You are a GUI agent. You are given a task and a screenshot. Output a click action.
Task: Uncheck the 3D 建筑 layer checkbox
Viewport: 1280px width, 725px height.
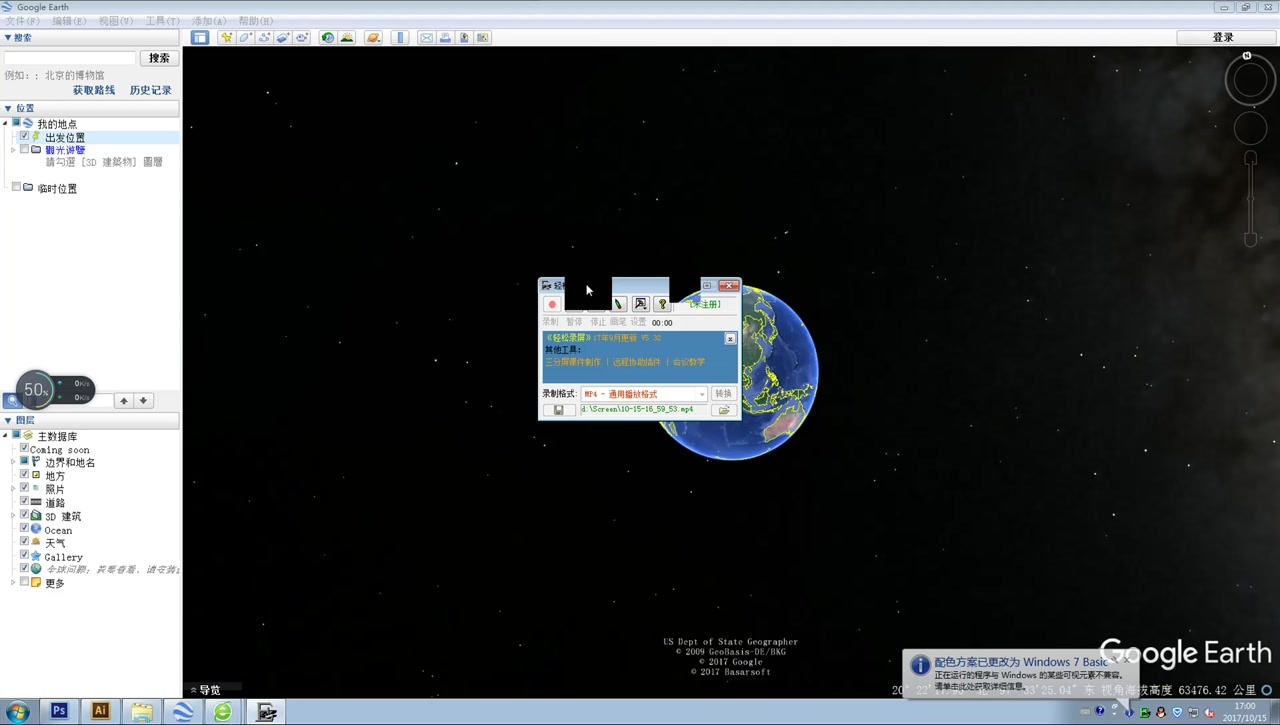pyautogui.click(x=24, y=515)
